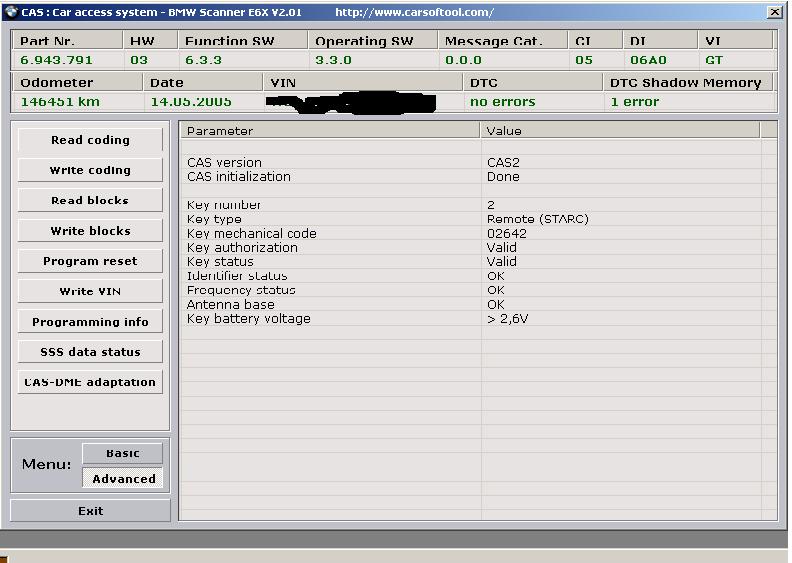Run Program reset
Image resolution: width=792 pixels, height=563 pixels.
90,261
